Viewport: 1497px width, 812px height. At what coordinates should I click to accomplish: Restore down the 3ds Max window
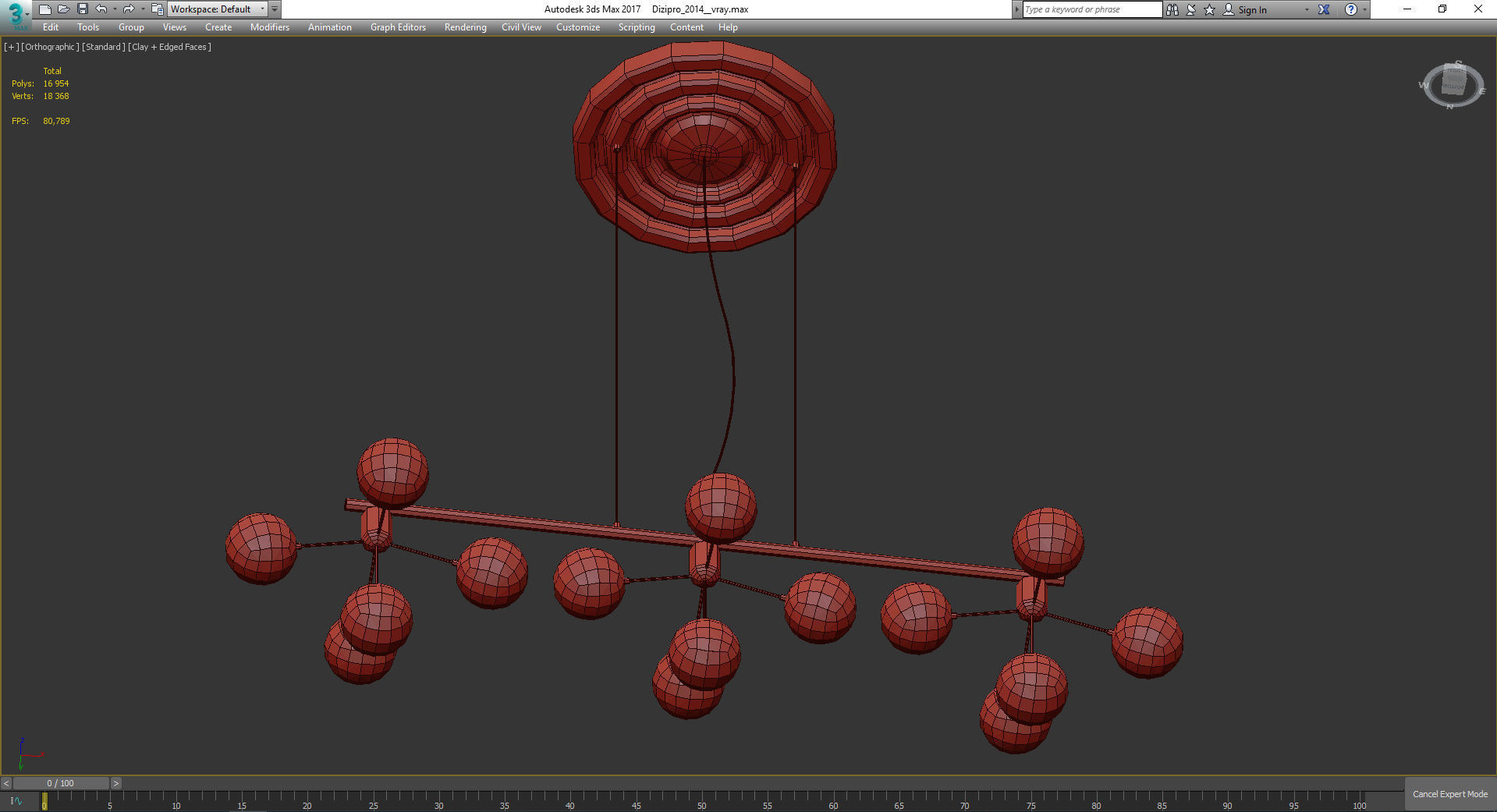1442,9
